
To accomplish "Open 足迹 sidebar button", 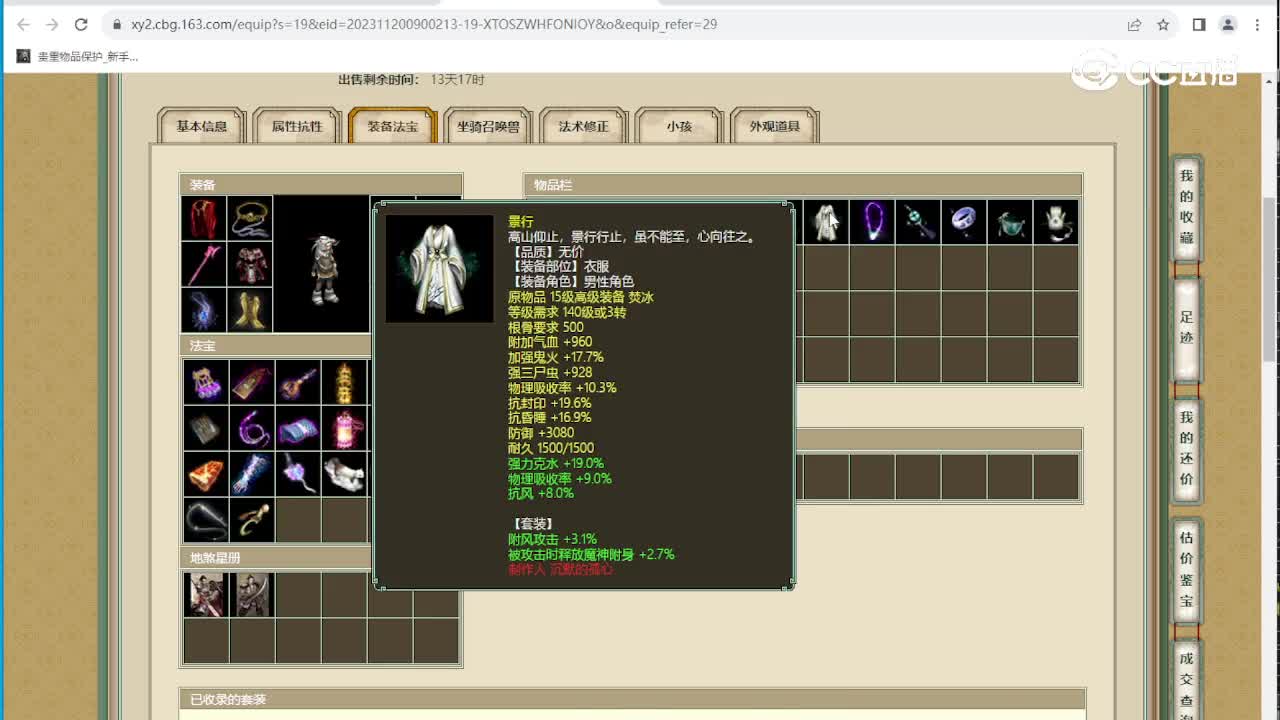I will pos(1186,328).
